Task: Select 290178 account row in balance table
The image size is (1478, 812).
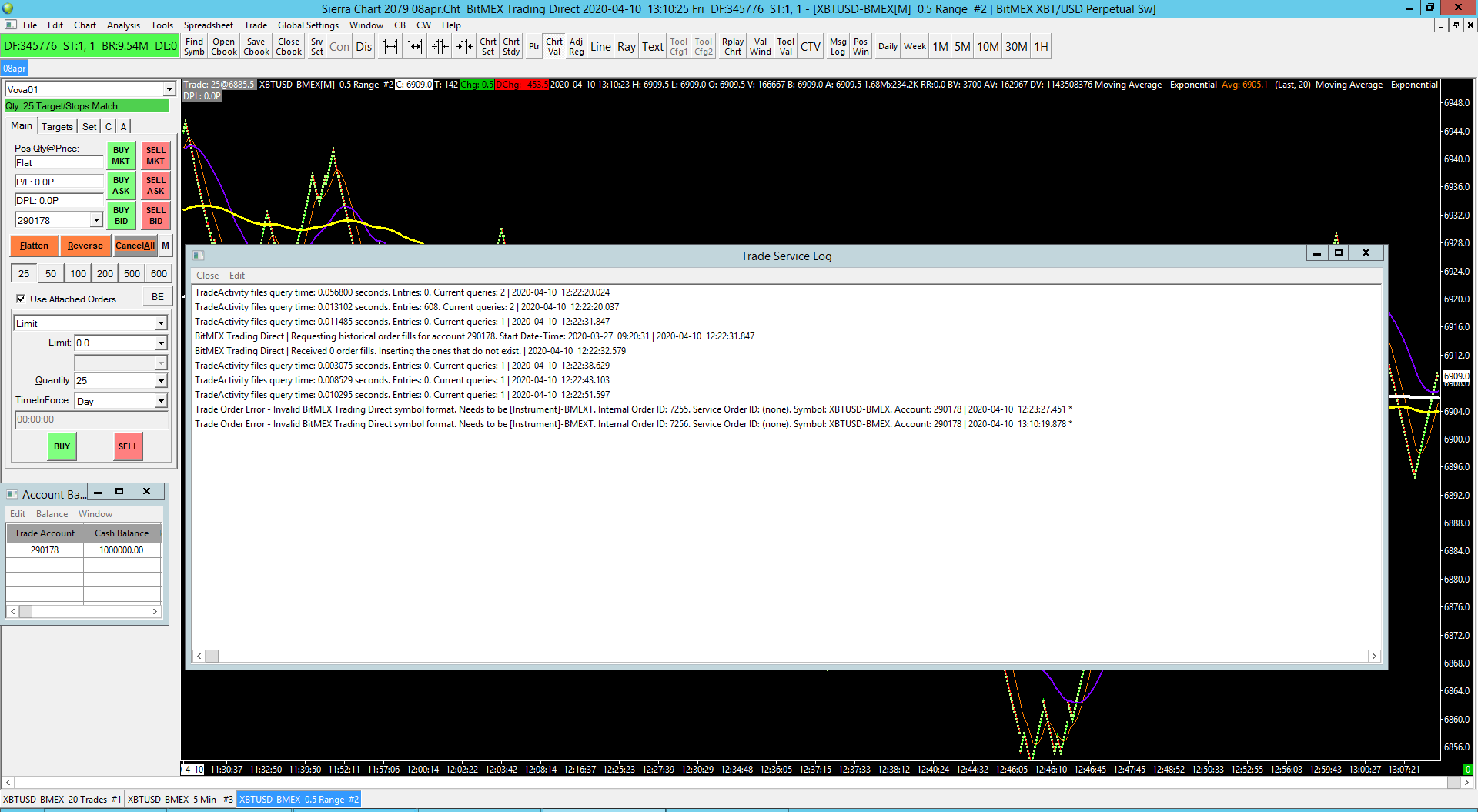Action: 83,550
